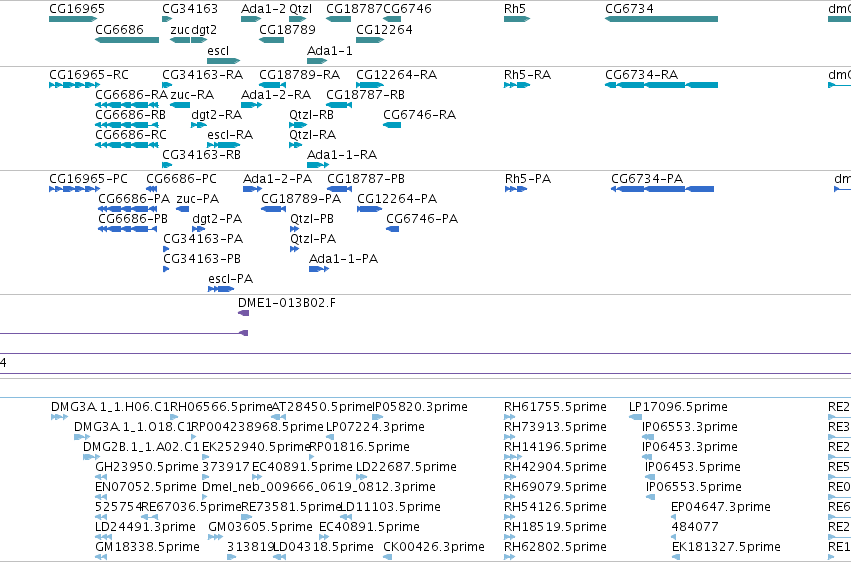The width and height of the screenshot is (851, 562).
Task: Click EST RH62802.5prime
Action: 555,547
